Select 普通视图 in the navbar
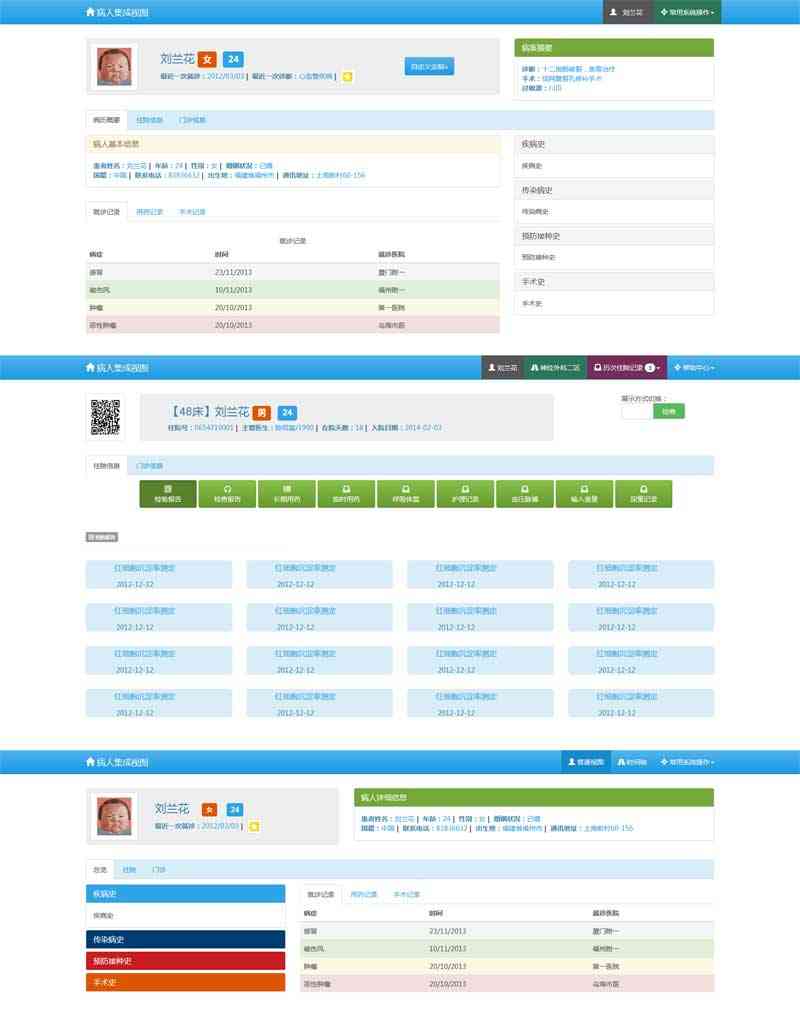Screen dimensions: 800x1027 tap(585, 762)
